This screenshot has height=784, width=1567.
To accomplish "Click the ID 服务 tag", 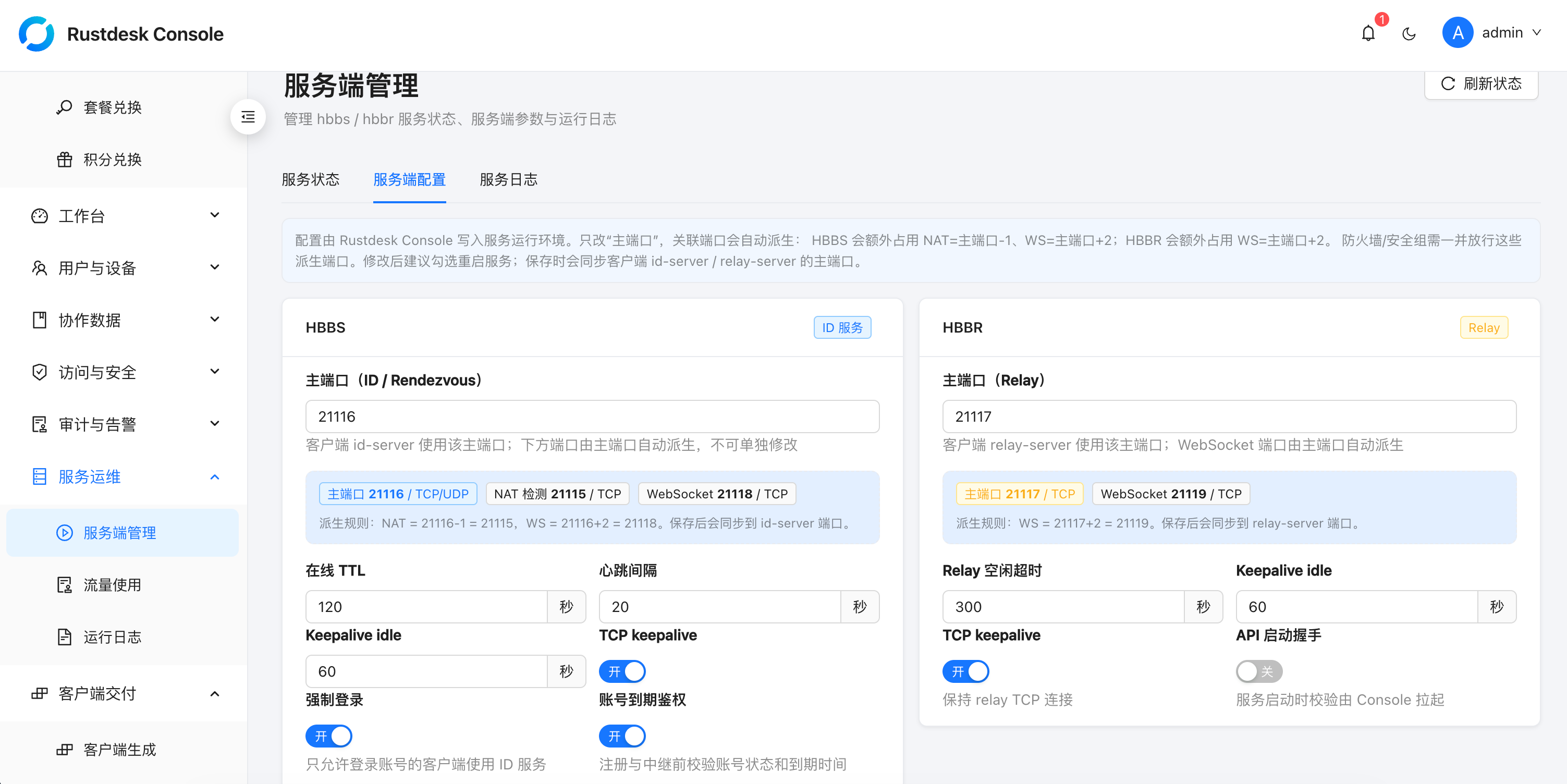I will (x=842, y=327).
